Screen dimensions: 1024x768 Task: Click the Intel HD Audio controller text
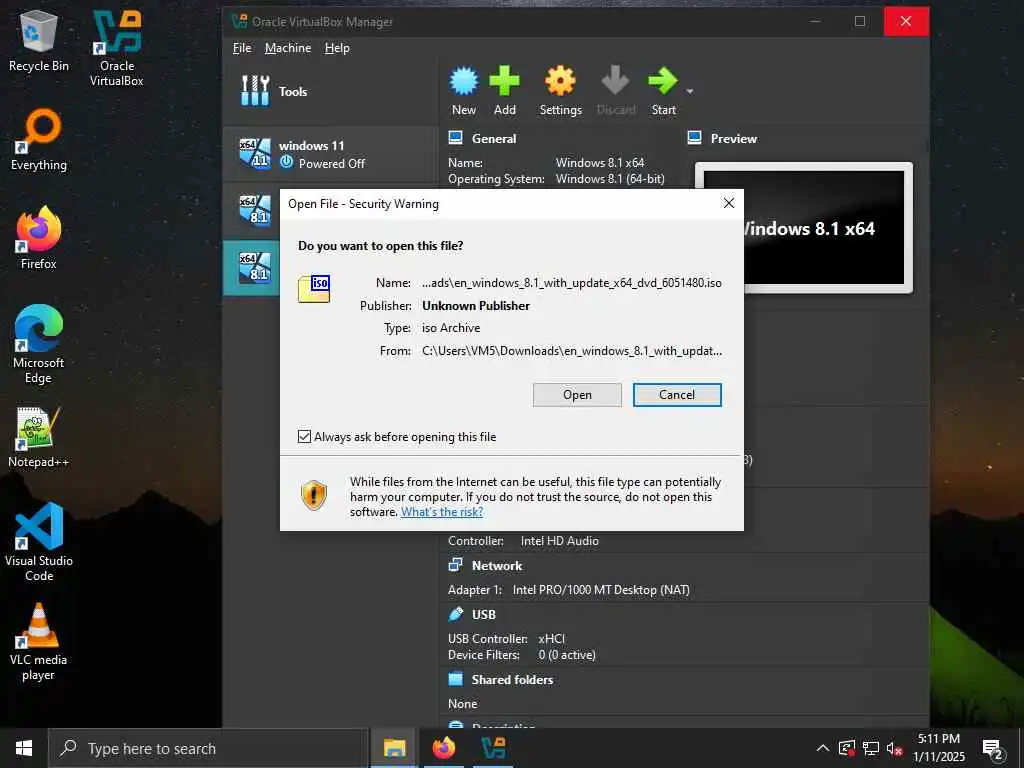[560, 541]
